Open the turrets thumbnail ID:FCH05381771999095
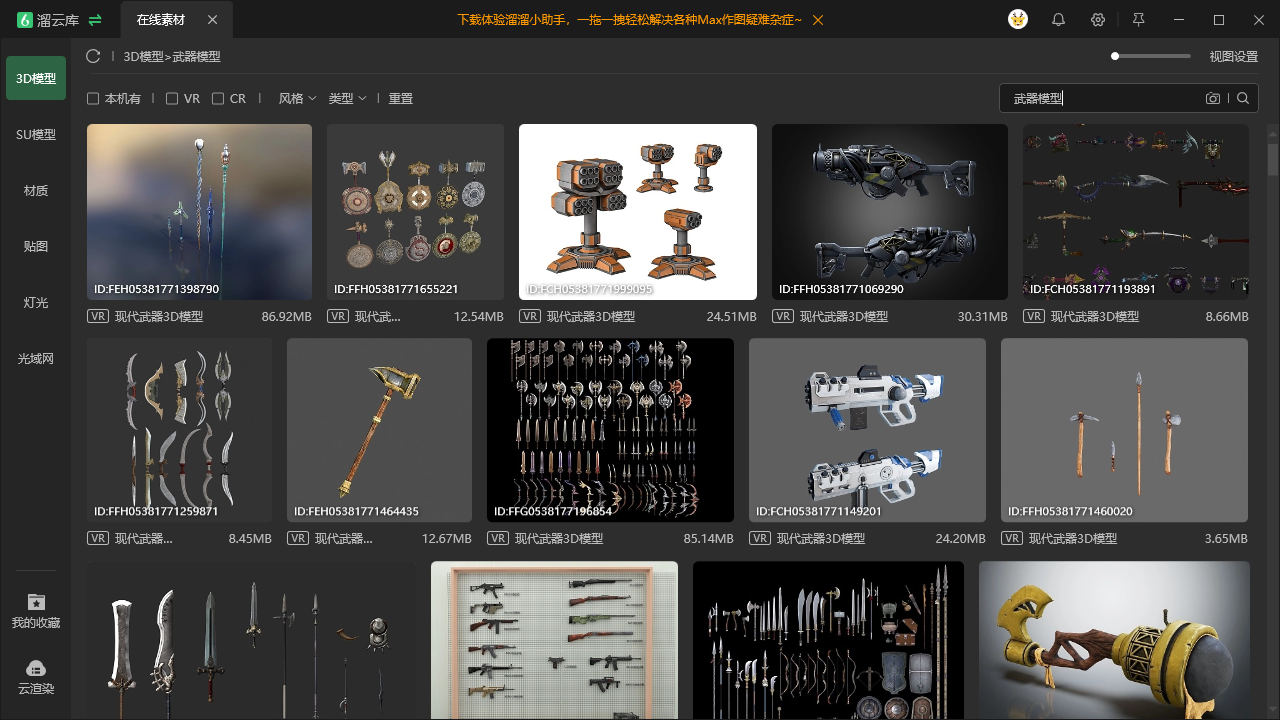This screenshot has width=1280, height=720. coord(638,212)
